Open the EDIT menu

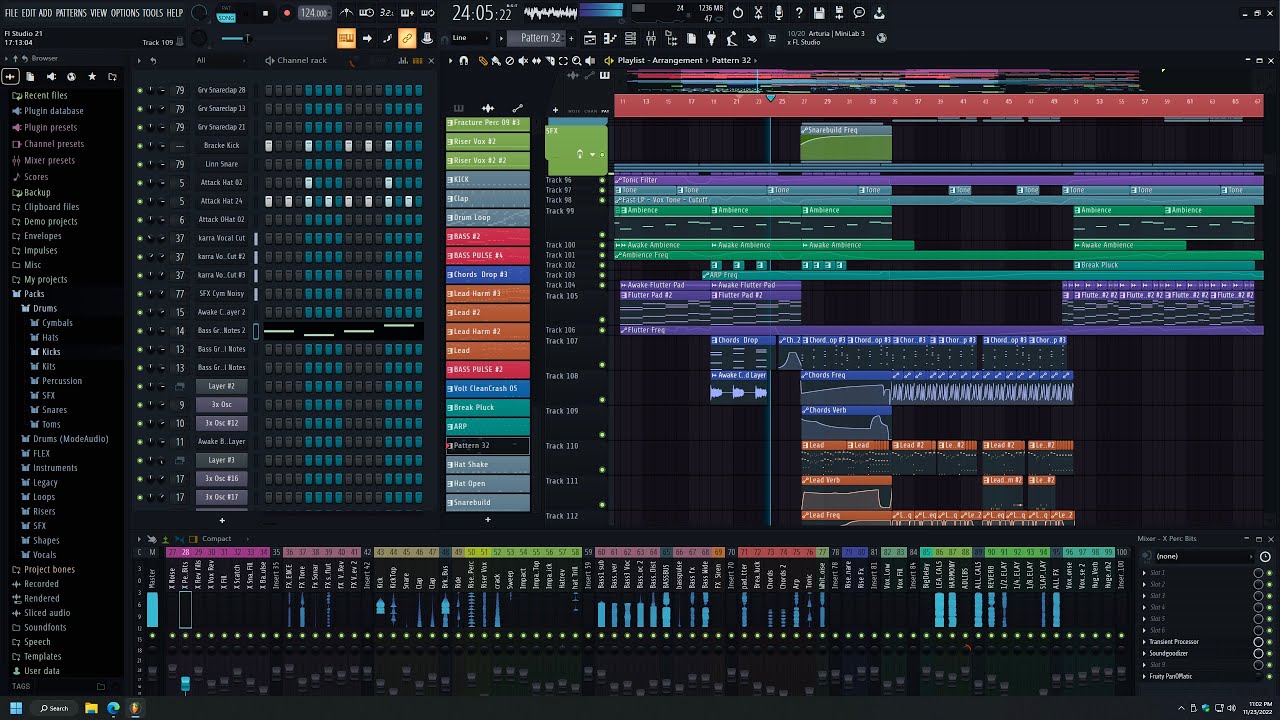(x=29, y=13)
